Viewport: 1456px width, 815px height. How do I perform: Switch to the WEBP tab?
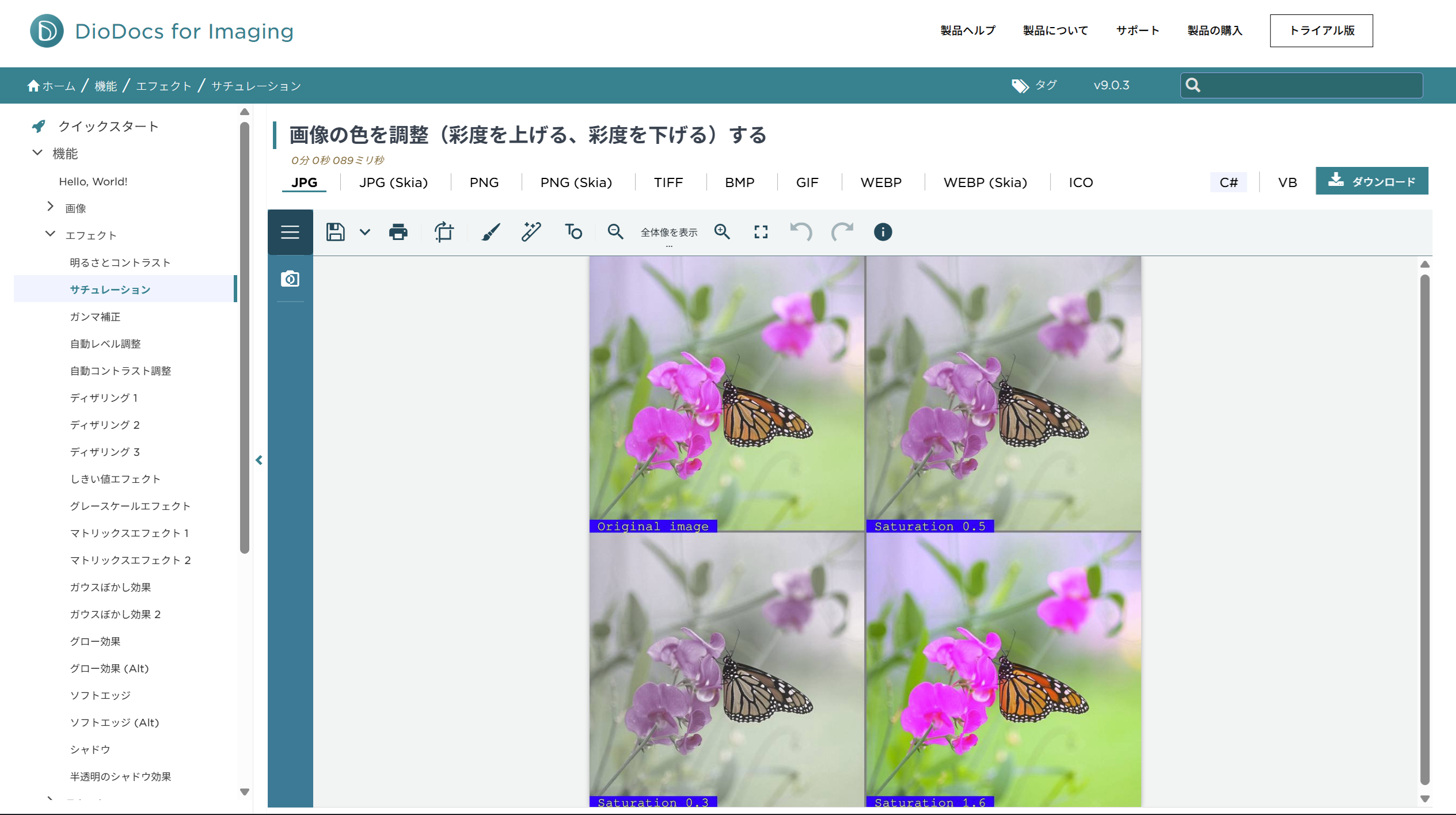881,182
